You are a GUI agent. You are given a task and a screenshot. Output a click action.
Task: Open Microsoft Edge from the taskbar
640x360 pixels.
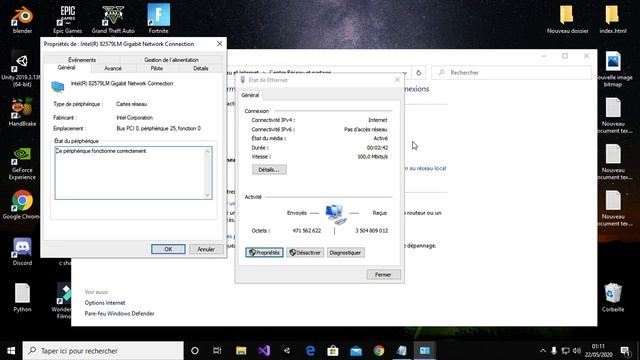310,351
